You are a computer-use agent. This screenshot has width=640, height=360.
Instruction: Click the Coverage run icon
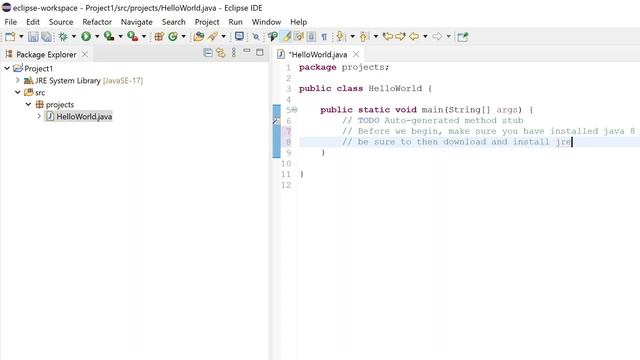click(x=109, y=37)
